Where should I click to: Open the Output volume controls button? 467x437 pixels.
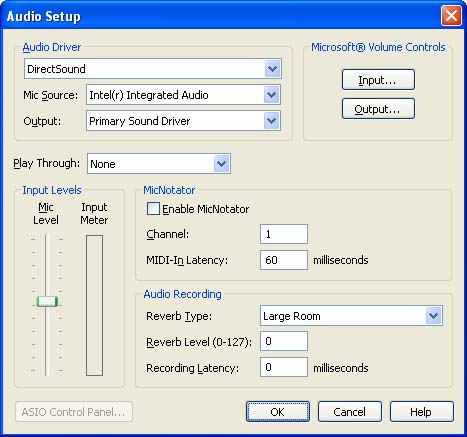[378, 109]
